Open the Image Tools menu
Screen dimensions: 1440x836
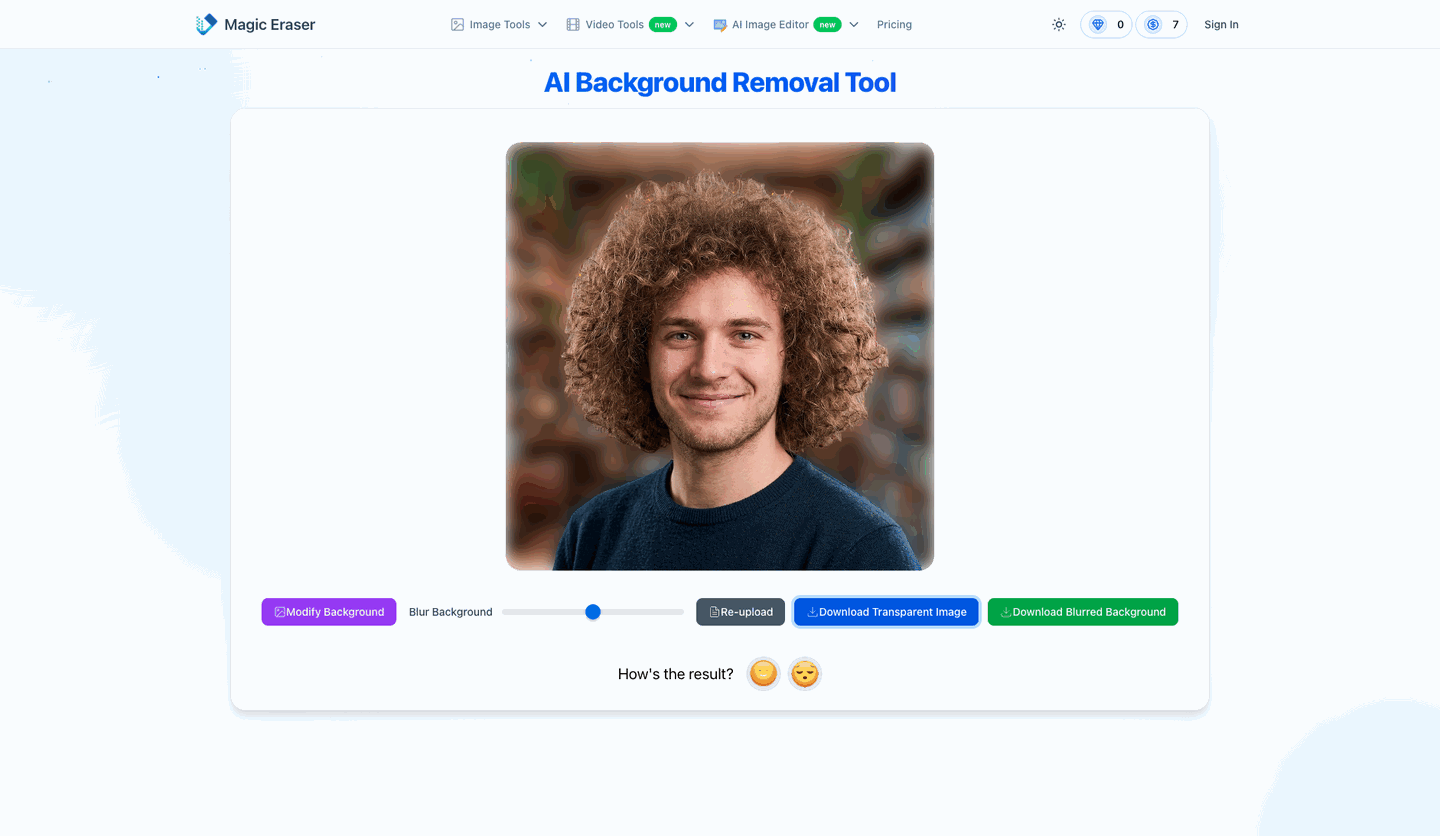[x=499, y=25]
